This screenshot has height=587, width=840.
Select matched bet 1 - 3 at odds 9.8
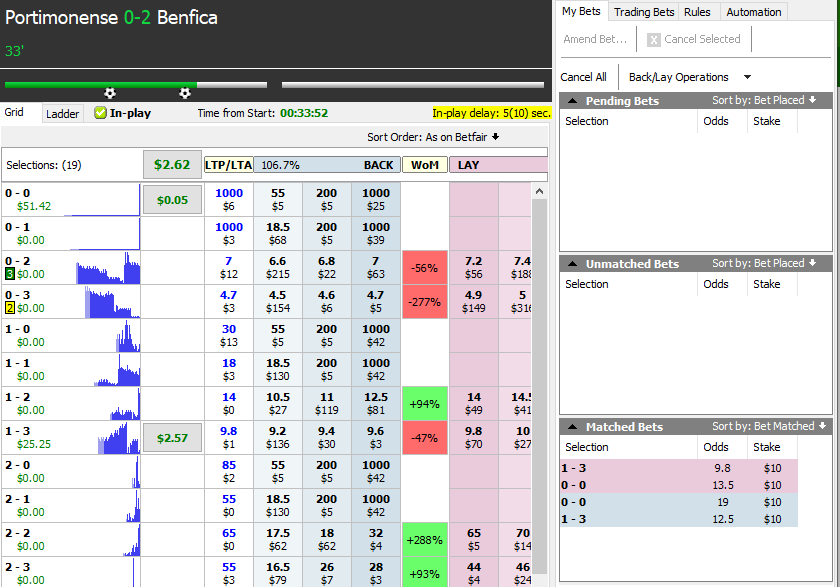click(x=679, y=468)
